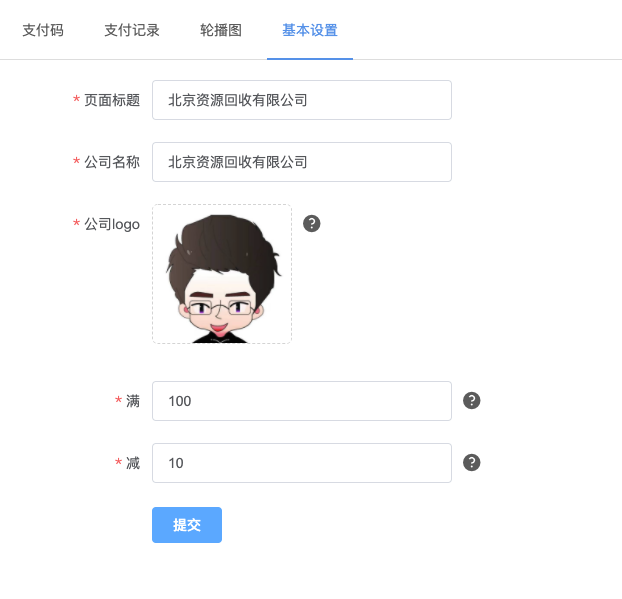The image size is (622, 599).
Task: Click the 公司名称 field label
Action: 112,162
